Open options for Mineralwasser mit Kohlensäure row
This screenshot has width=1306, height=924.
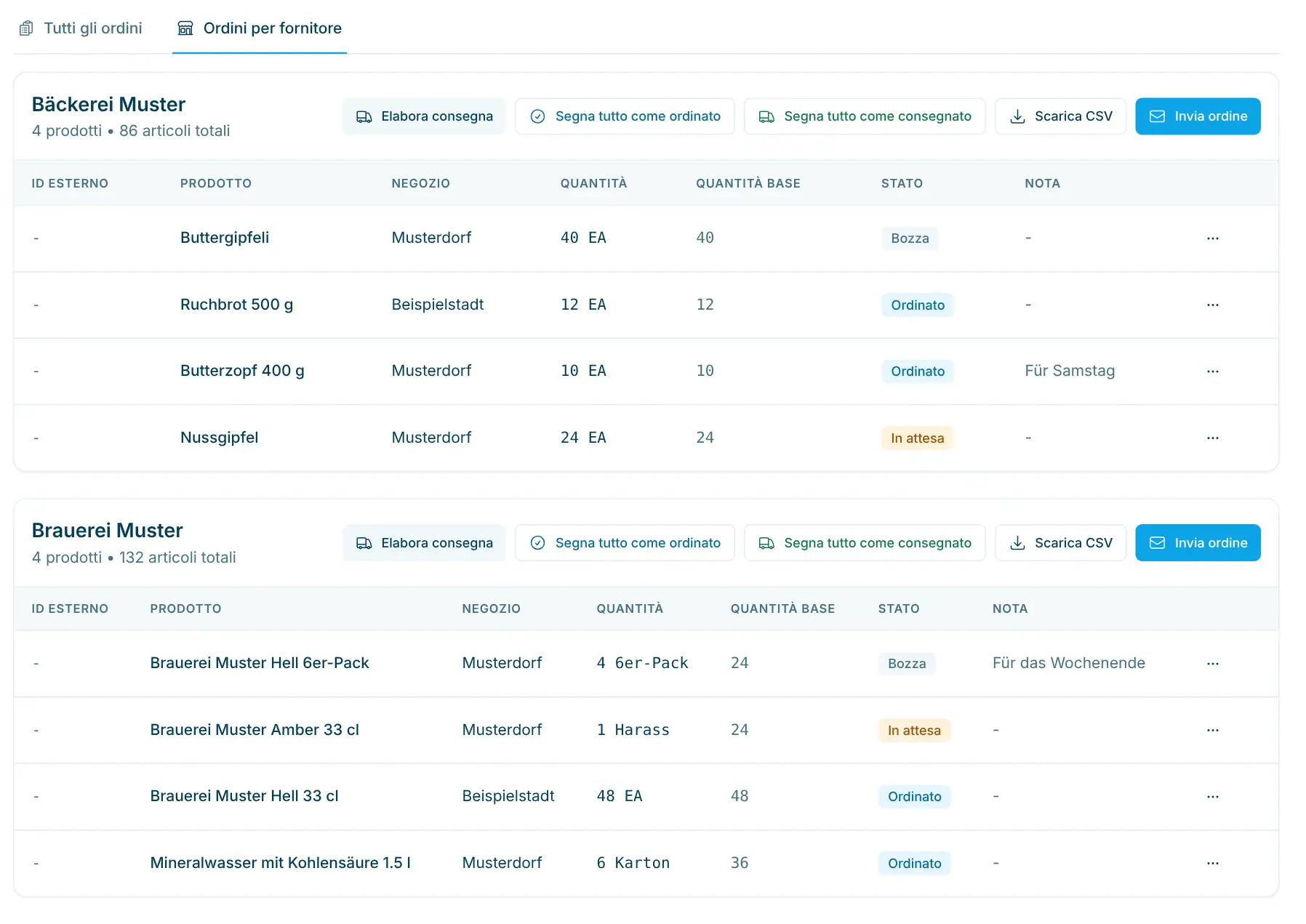pyautogui.click(x=1212, y=863)
